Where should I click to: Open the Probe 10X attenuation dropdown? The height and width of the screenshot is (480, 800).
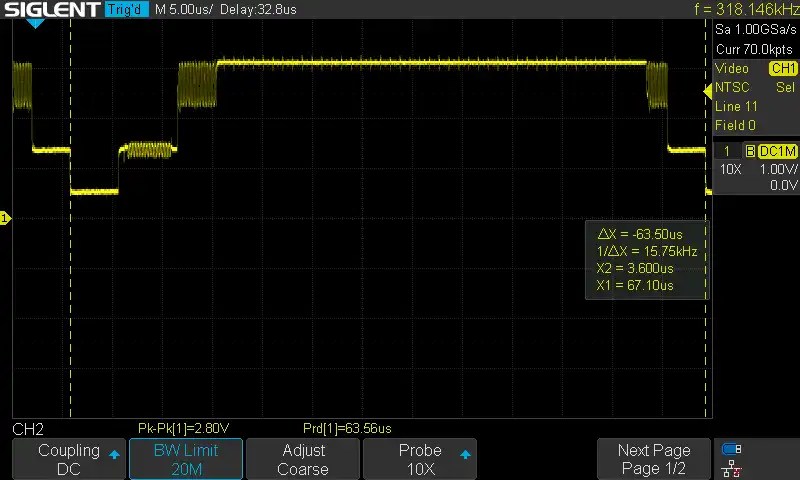[x=420, y=459]
